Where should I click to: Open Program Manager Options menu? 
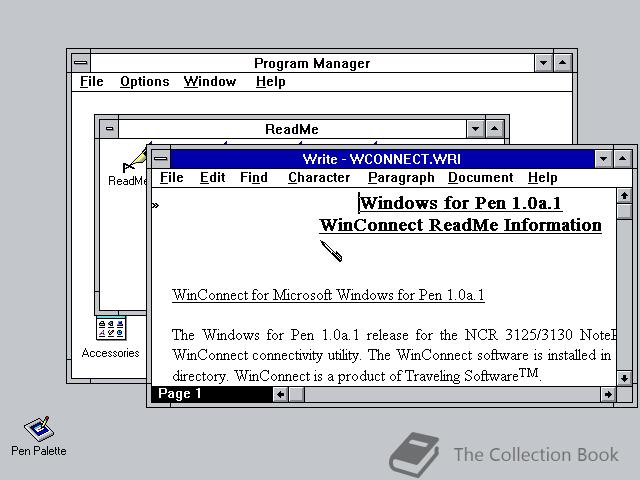pyautogui.click(x=144, y=82)
